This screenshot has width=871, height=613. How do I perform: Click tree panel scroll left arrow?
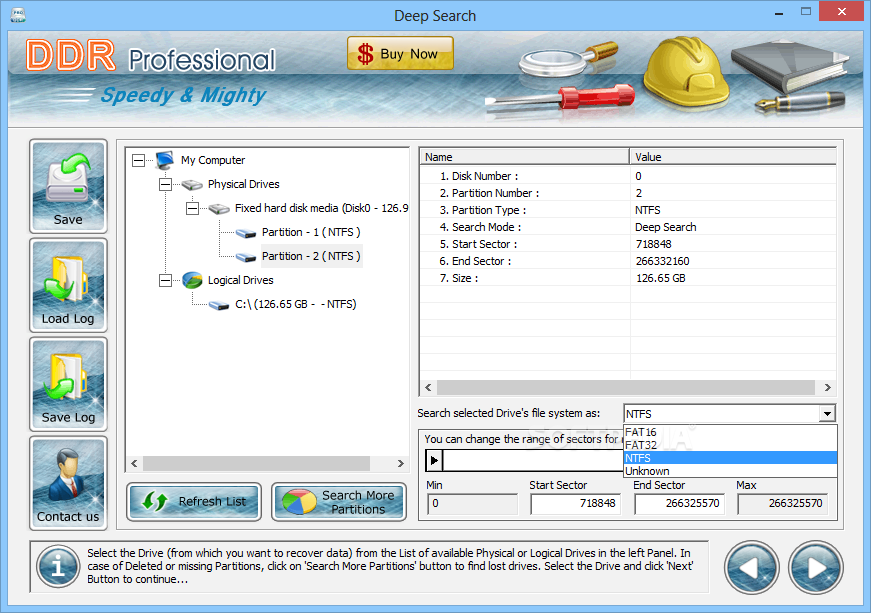(x=134, y=463)
